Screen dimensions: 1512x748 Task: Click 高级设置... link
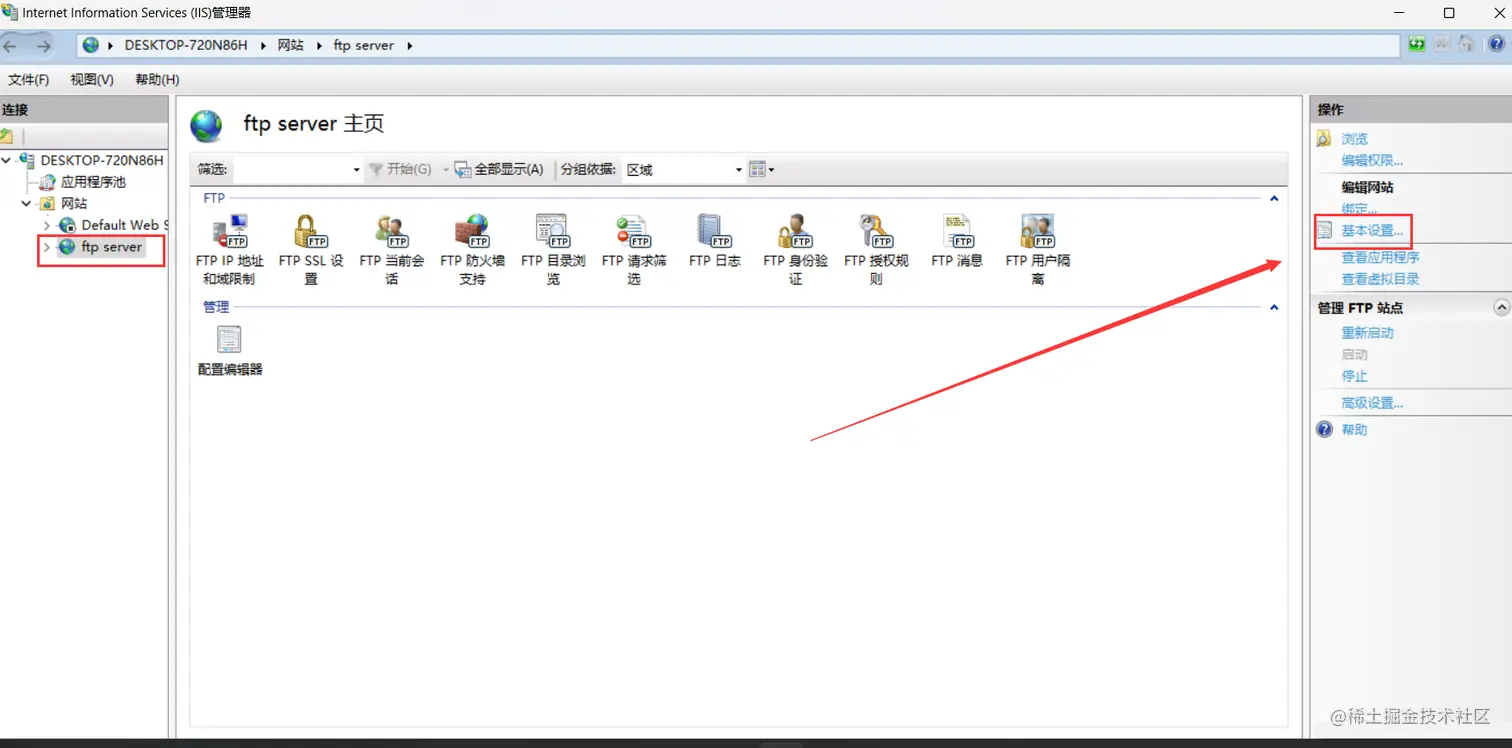point(1372,403)
